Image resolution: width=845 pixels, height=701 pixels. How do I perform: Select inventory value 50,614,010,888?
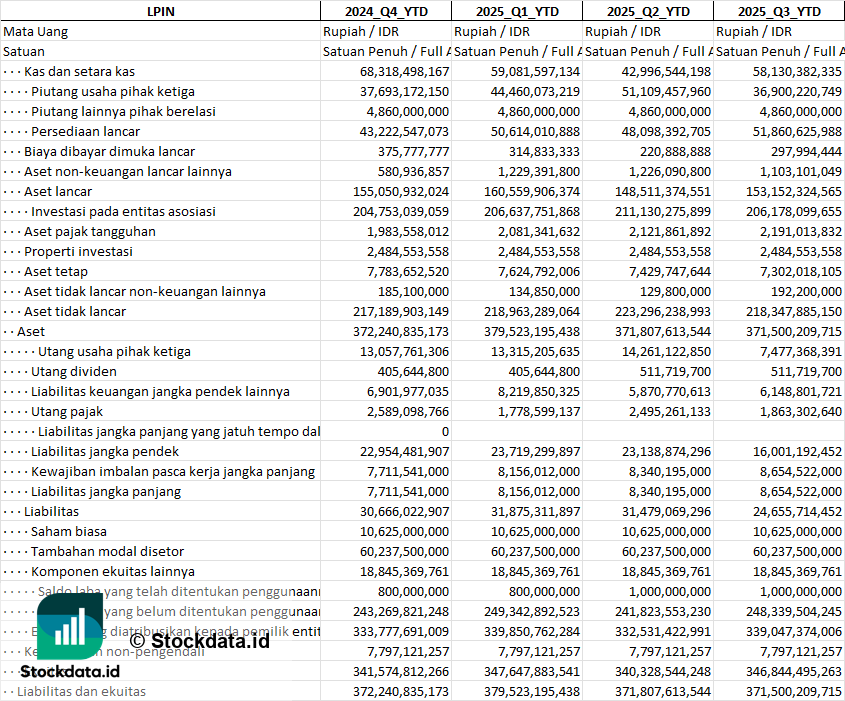pos(535,131)
